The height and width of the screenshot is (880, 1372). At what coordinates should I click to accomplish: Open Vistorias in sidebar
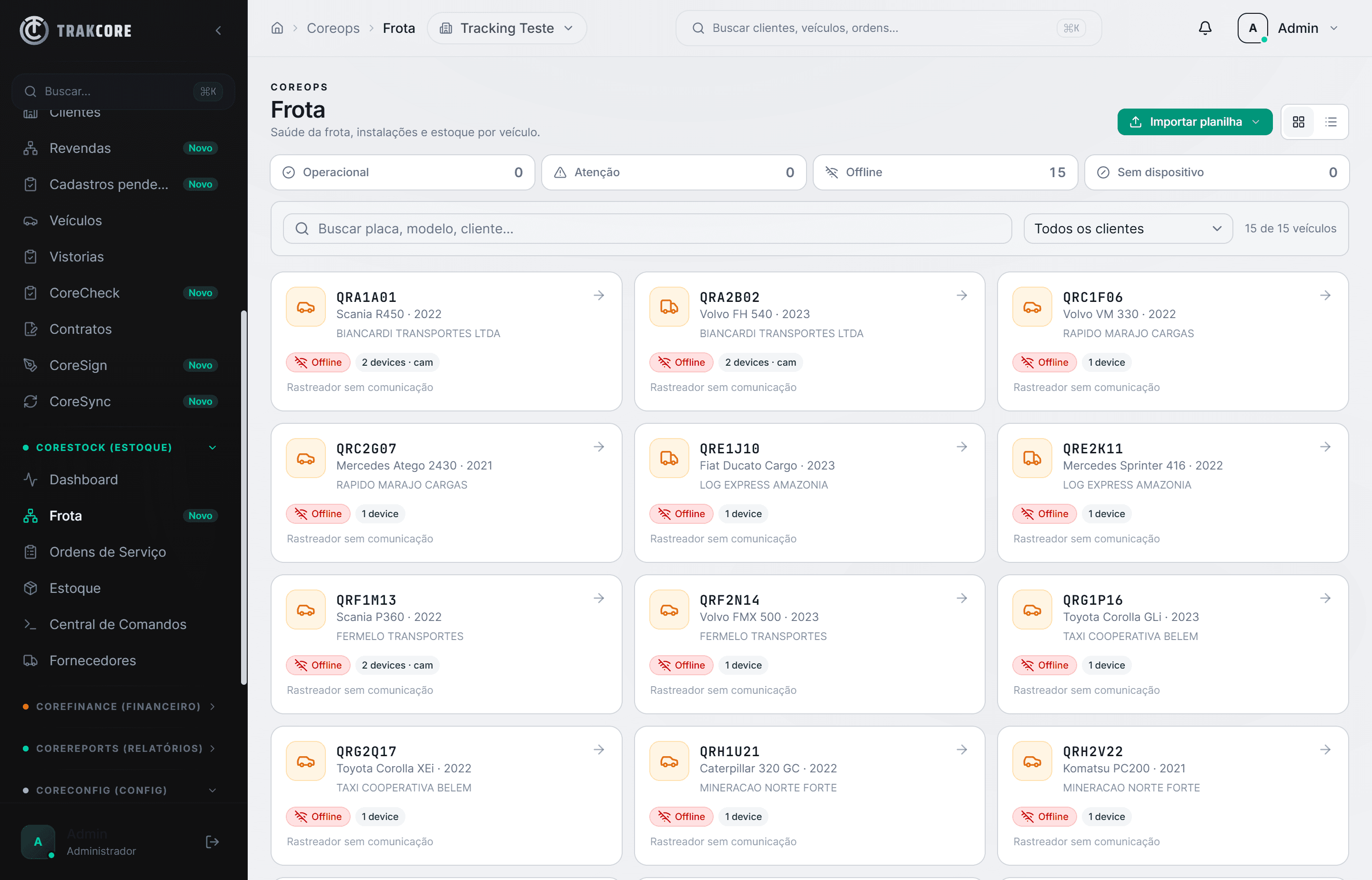point(120,257)
